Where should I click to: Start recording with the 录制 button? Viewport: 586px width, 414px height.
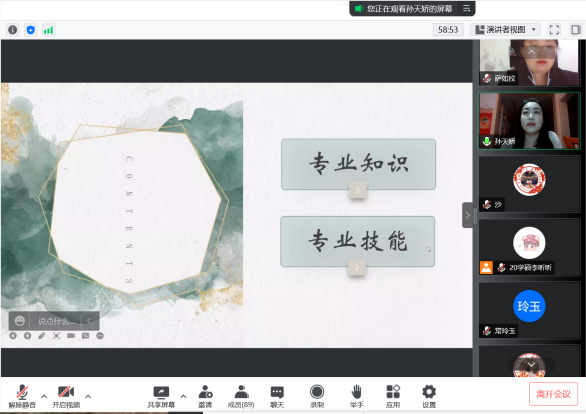(x=317, y=396)
